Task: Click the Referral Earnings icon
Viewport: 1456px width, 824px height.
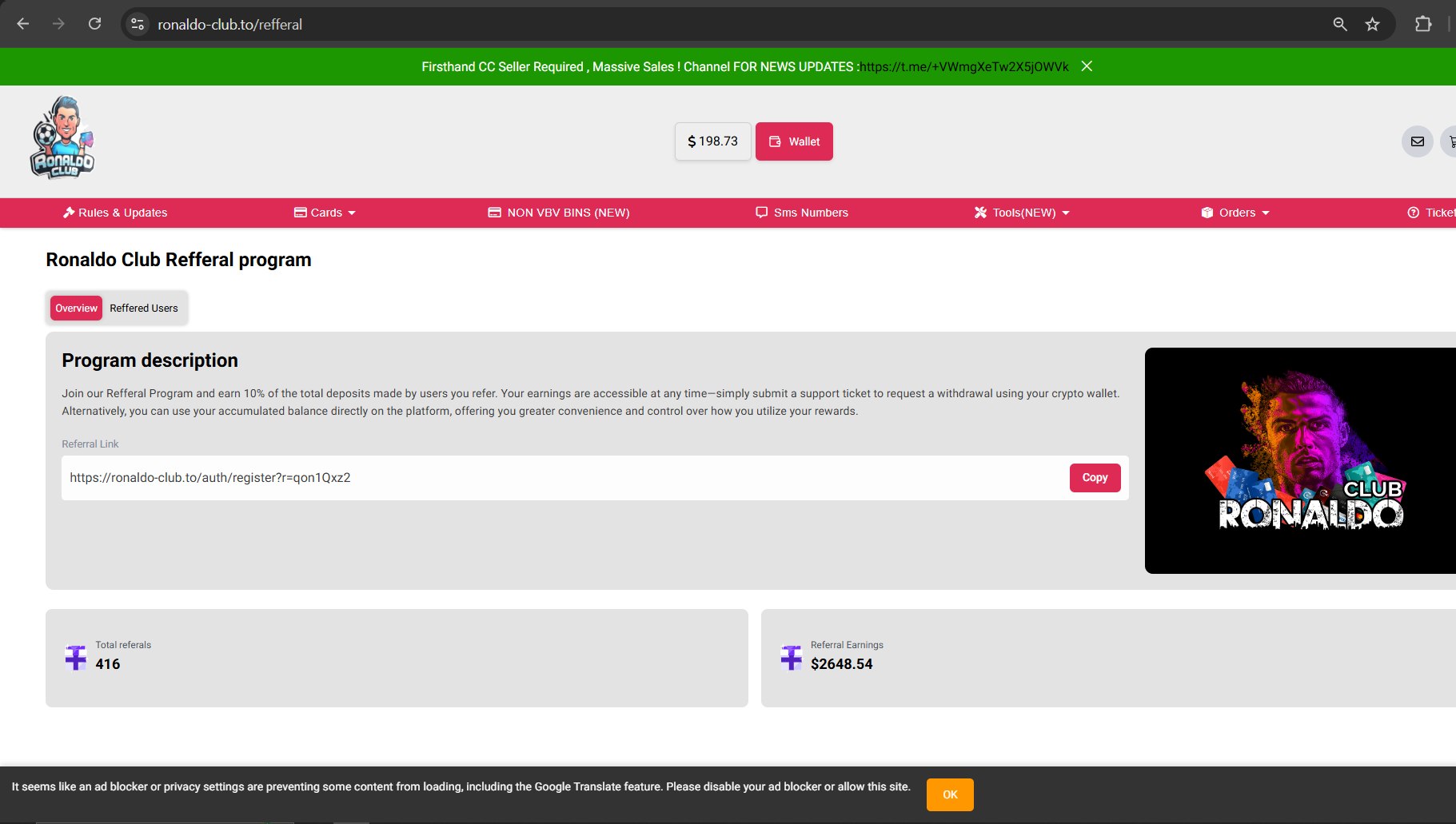Action: (791, 657)
